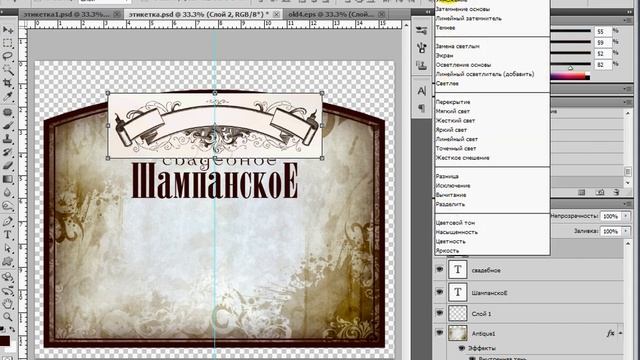Select the Слой 1 layer name
The width and height of the screenshot is (640, 360).
[x=481, y=313]
